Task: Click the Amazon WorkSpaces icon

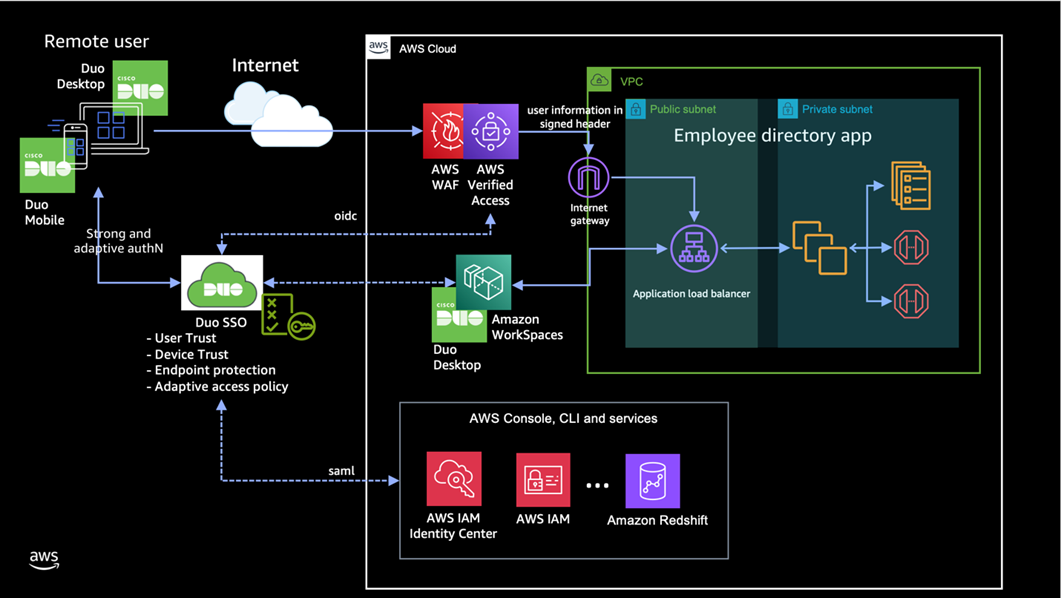Action: pyautogui.click(x=484, y=282)
